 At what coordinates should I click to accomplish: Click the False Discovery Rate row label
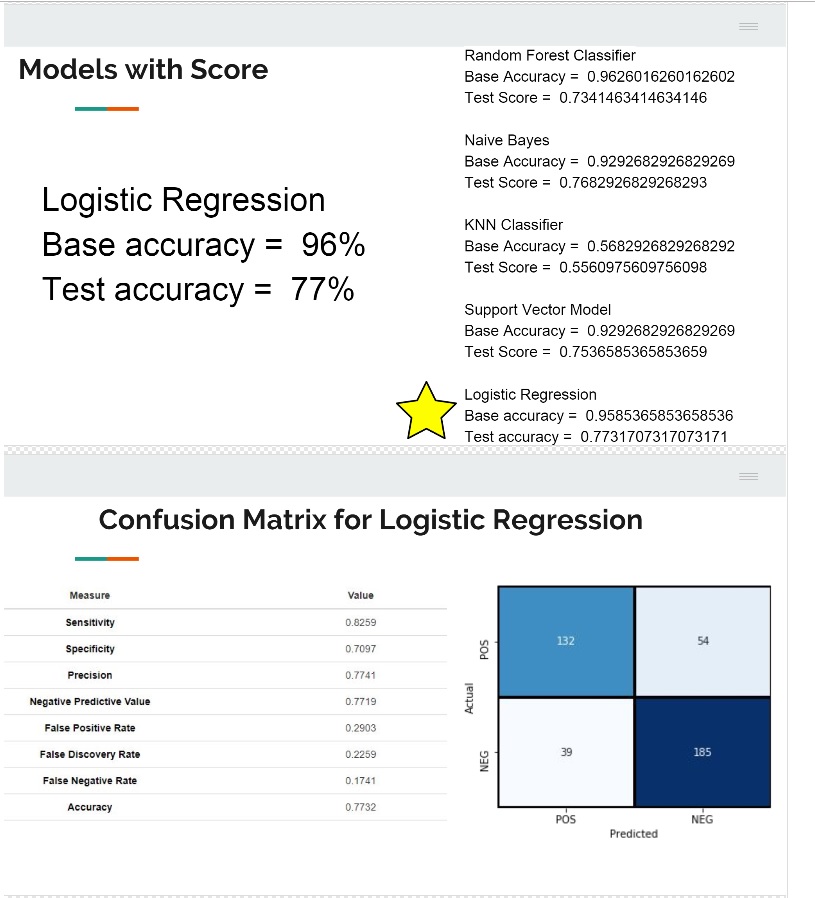(x=90, y=754)
